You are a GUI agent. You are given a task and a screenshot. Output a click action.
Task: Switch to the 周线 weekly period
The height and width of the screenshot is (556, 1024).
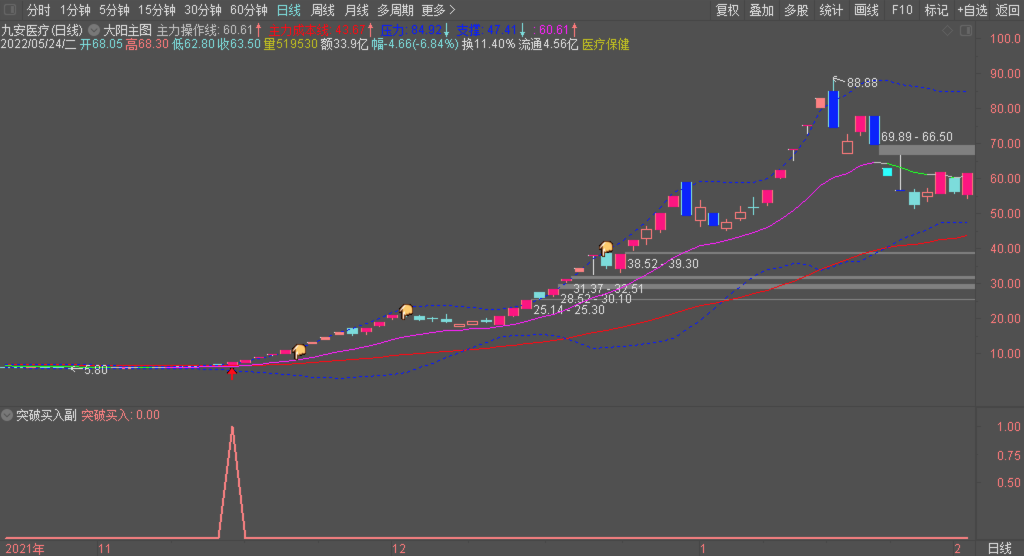[x=322, y=10]
